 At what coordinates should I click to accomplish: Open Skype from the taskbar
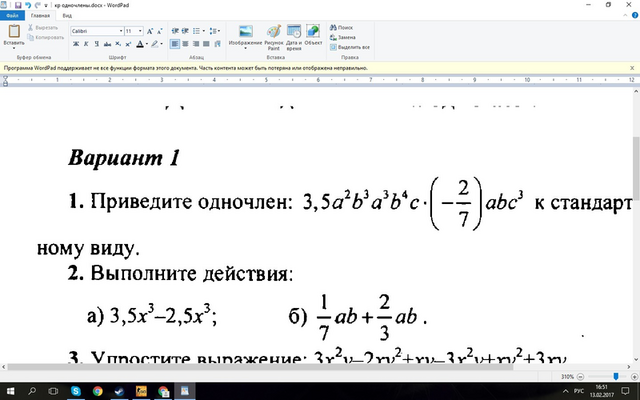pyautogui.click(x=76, y=391)
